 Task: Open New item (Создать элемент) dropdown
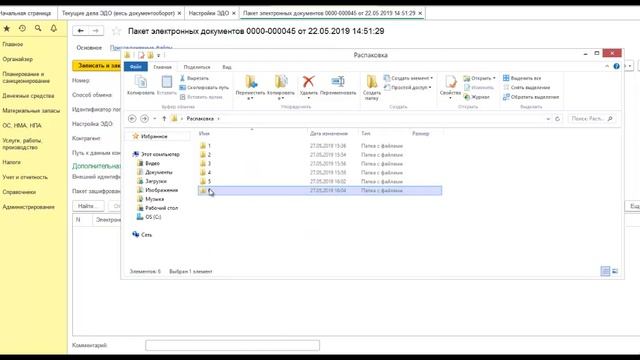click(409, 78)
